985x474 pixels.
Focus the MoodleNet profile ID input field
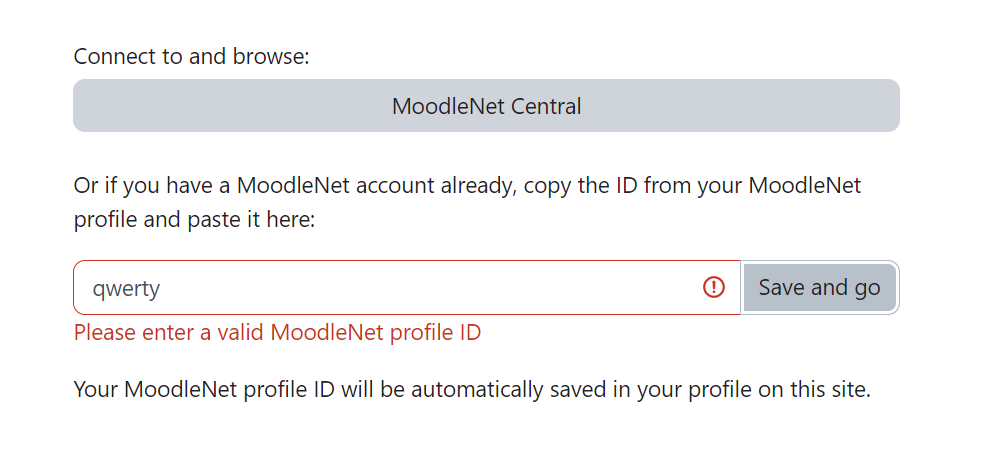tap(407, 288)
